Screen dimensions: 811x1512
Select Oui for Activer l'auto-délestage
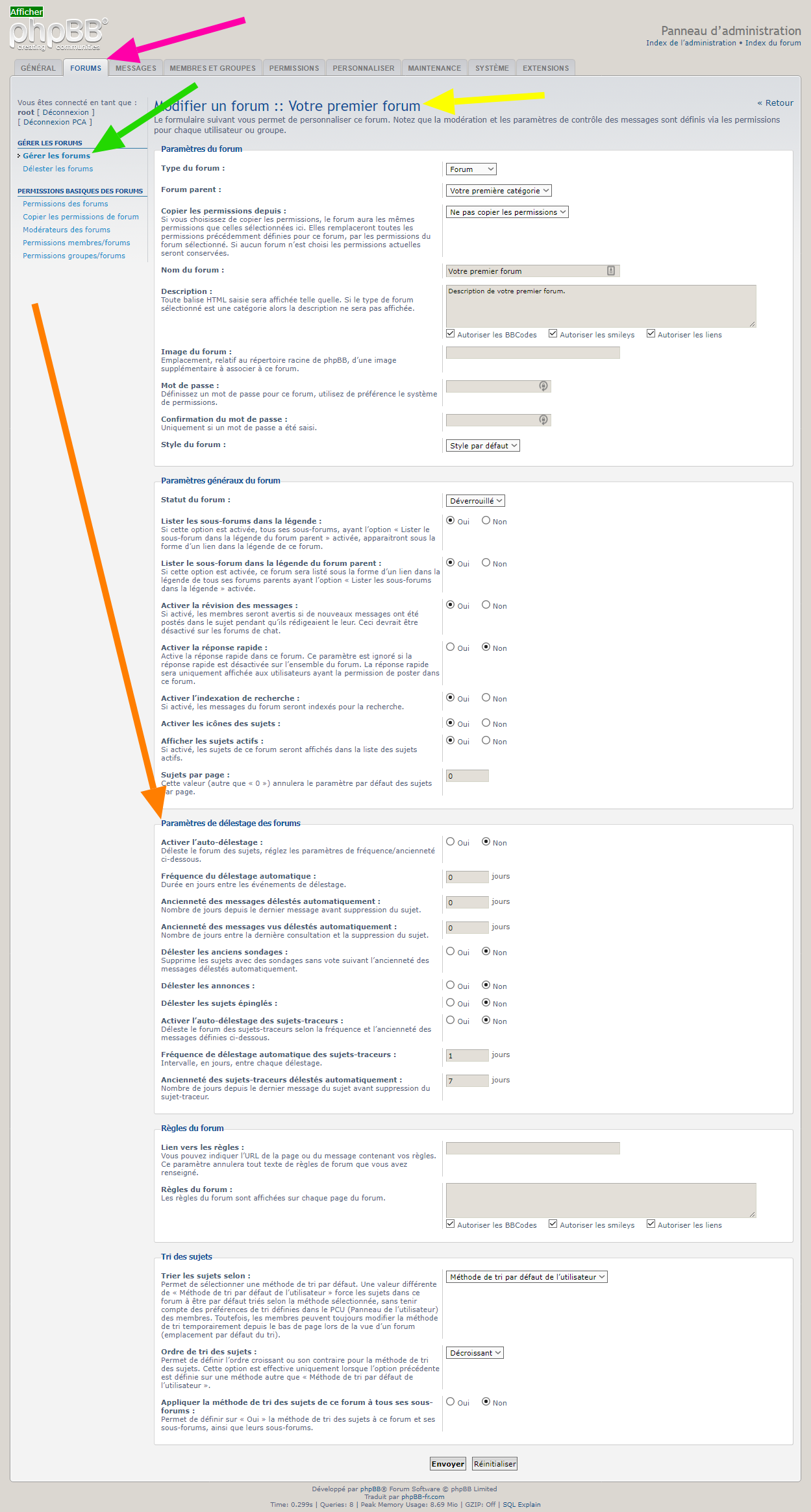[451, 842]
